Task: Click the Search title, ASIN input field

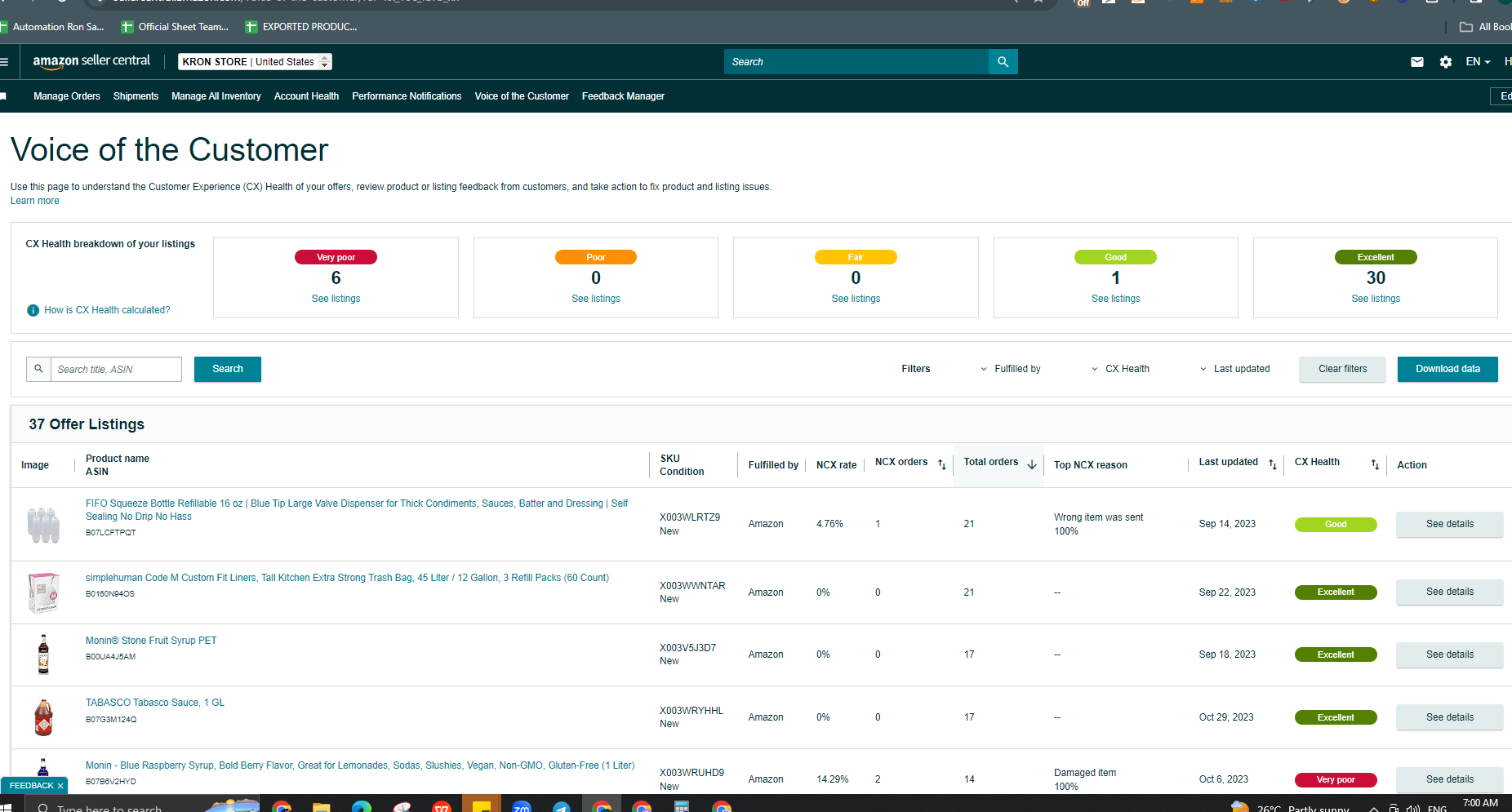Action: click(x=116, y=369)
